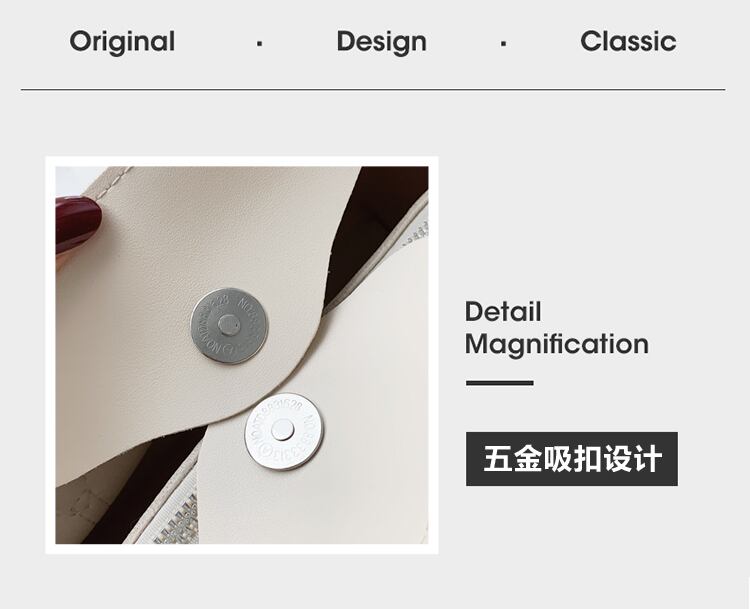This screenshot has height=609, width=750.
Task: Click the zipper strip at photo's right edge
Action: tap(415, 230)
